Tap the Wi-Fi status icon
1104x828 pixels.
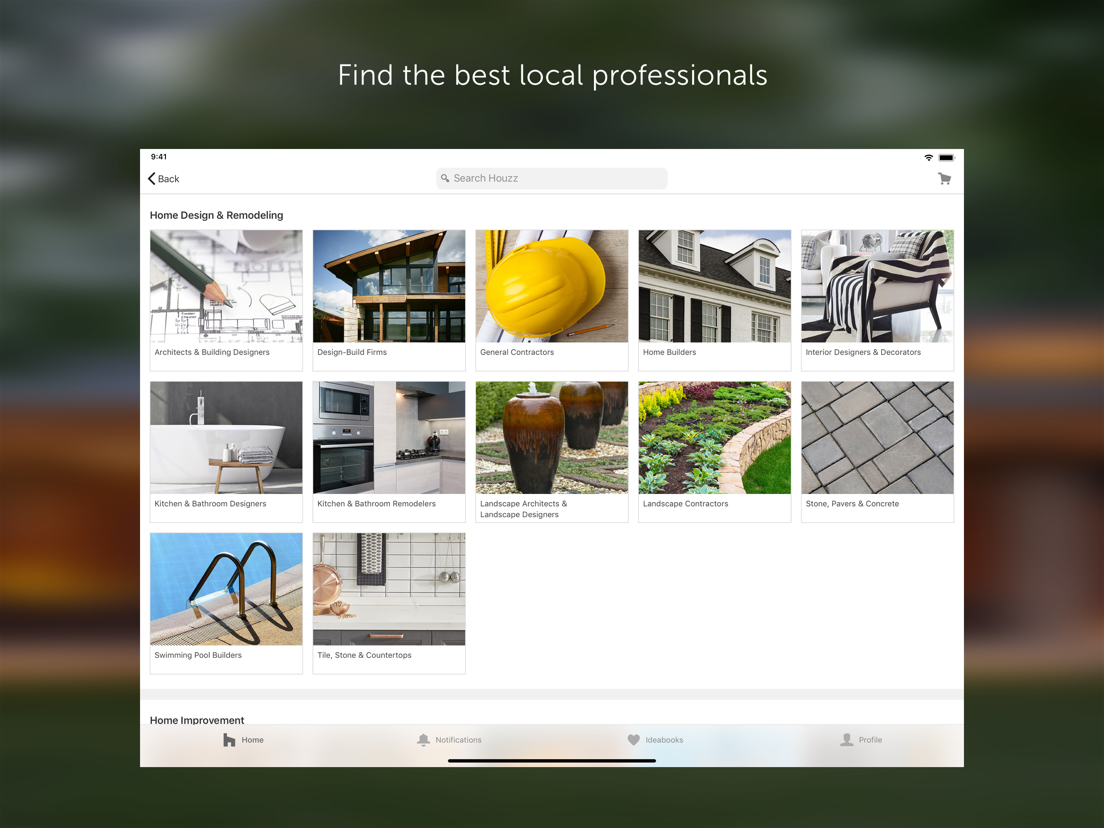click(x=928, y=157)
